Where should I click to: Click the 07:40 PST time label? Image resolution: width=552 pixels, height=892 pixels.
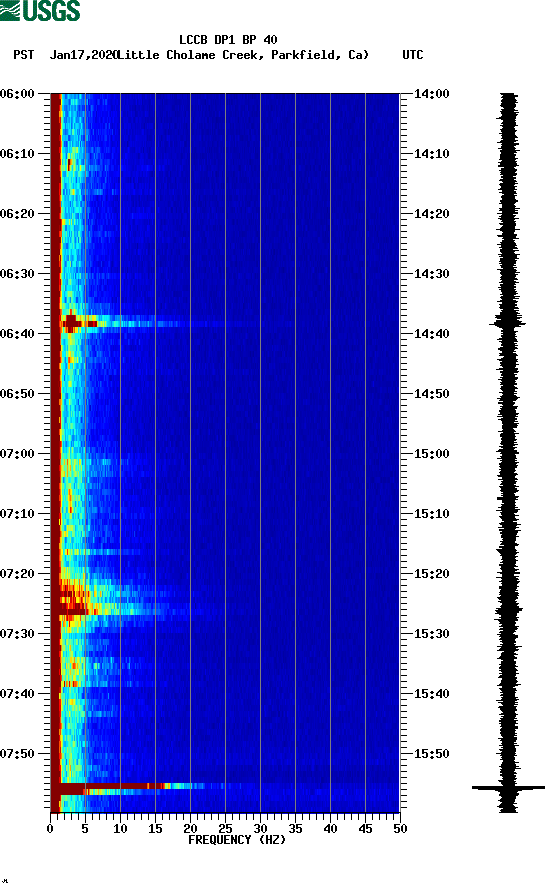(x=18, y=694)
